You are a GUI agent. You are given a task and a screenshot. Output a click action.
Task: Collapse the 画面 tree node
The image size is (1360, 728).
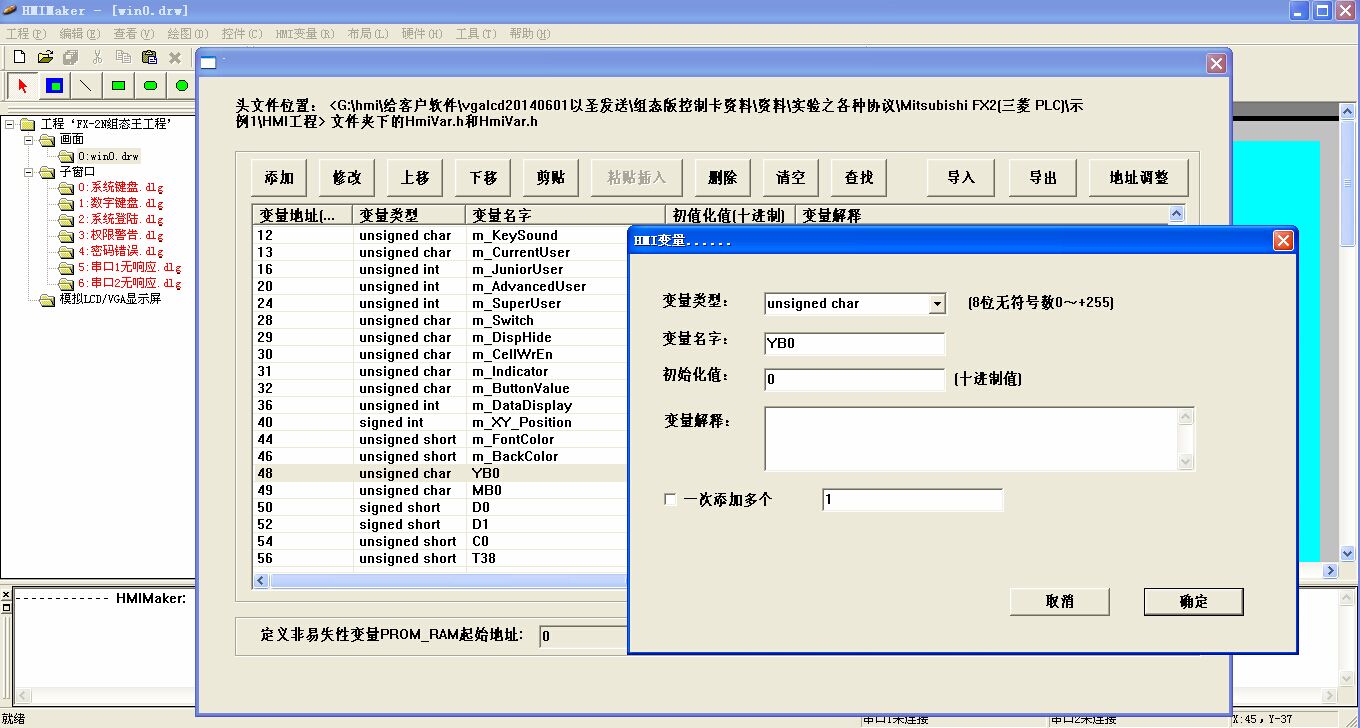(x=30, y=140)
